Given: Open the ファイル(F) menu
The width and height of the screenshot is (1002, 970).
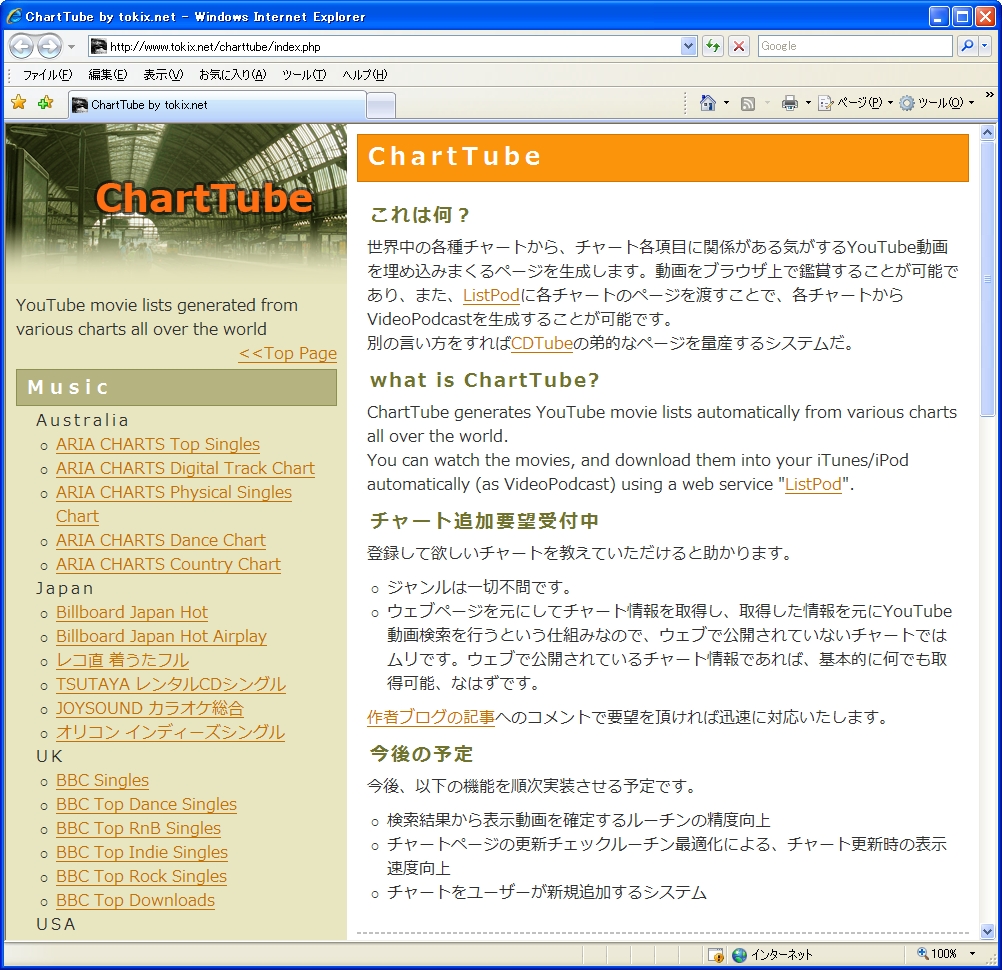Looking at the screenshot, I should coord(47,75).
